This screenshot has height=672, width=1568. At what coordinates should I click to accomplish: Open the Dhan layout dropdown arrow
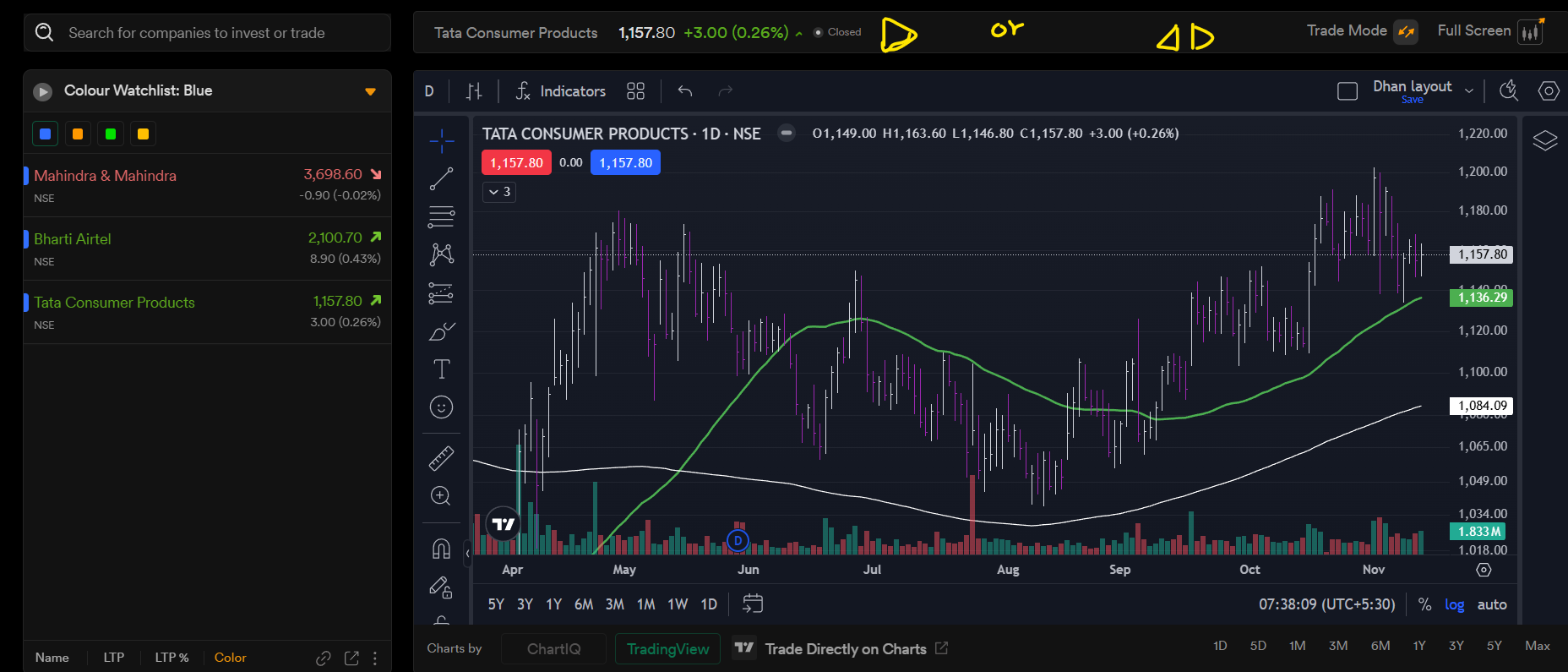click(1469, 91)
